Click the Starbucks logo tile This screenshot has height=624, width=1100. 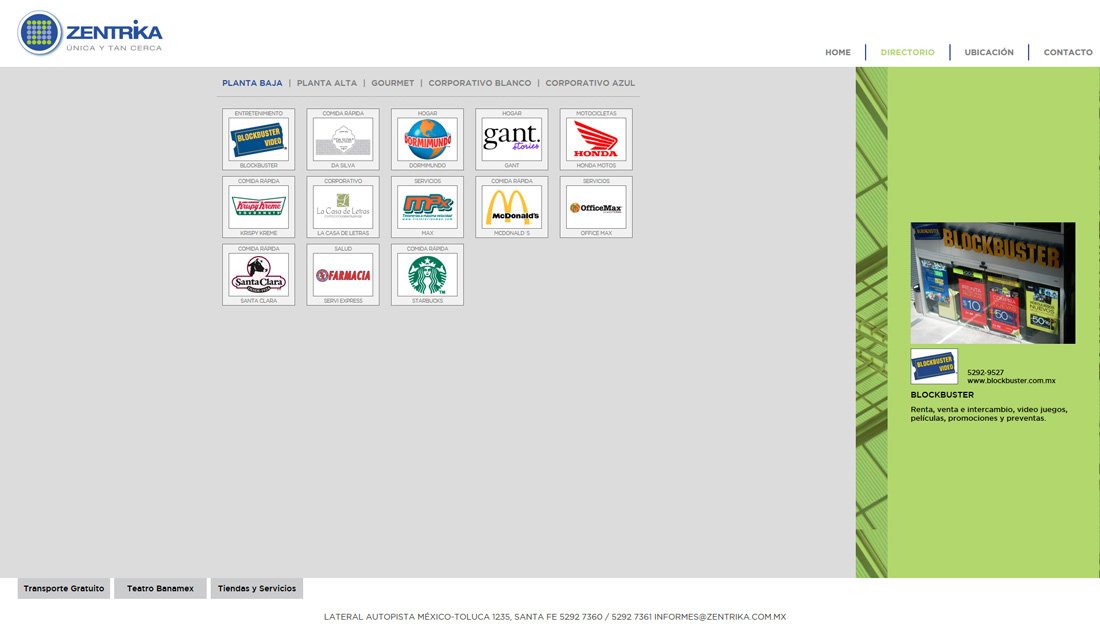coord(427,274)
